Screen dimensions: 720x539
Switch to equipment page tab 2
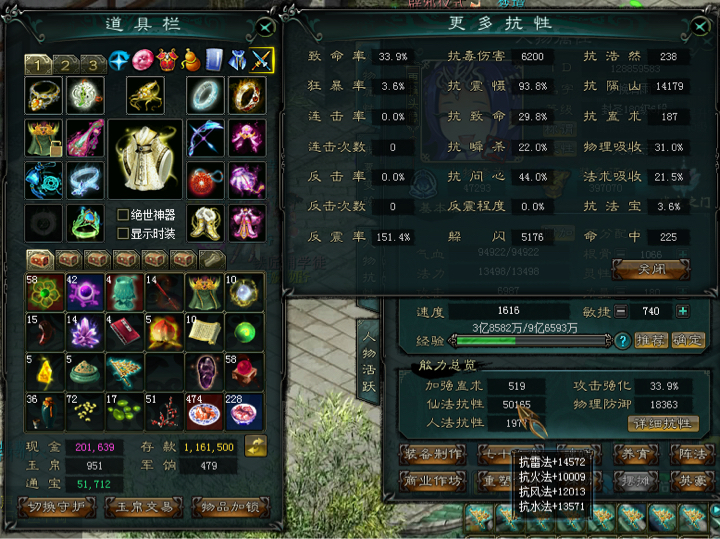[x=66, y=65]
